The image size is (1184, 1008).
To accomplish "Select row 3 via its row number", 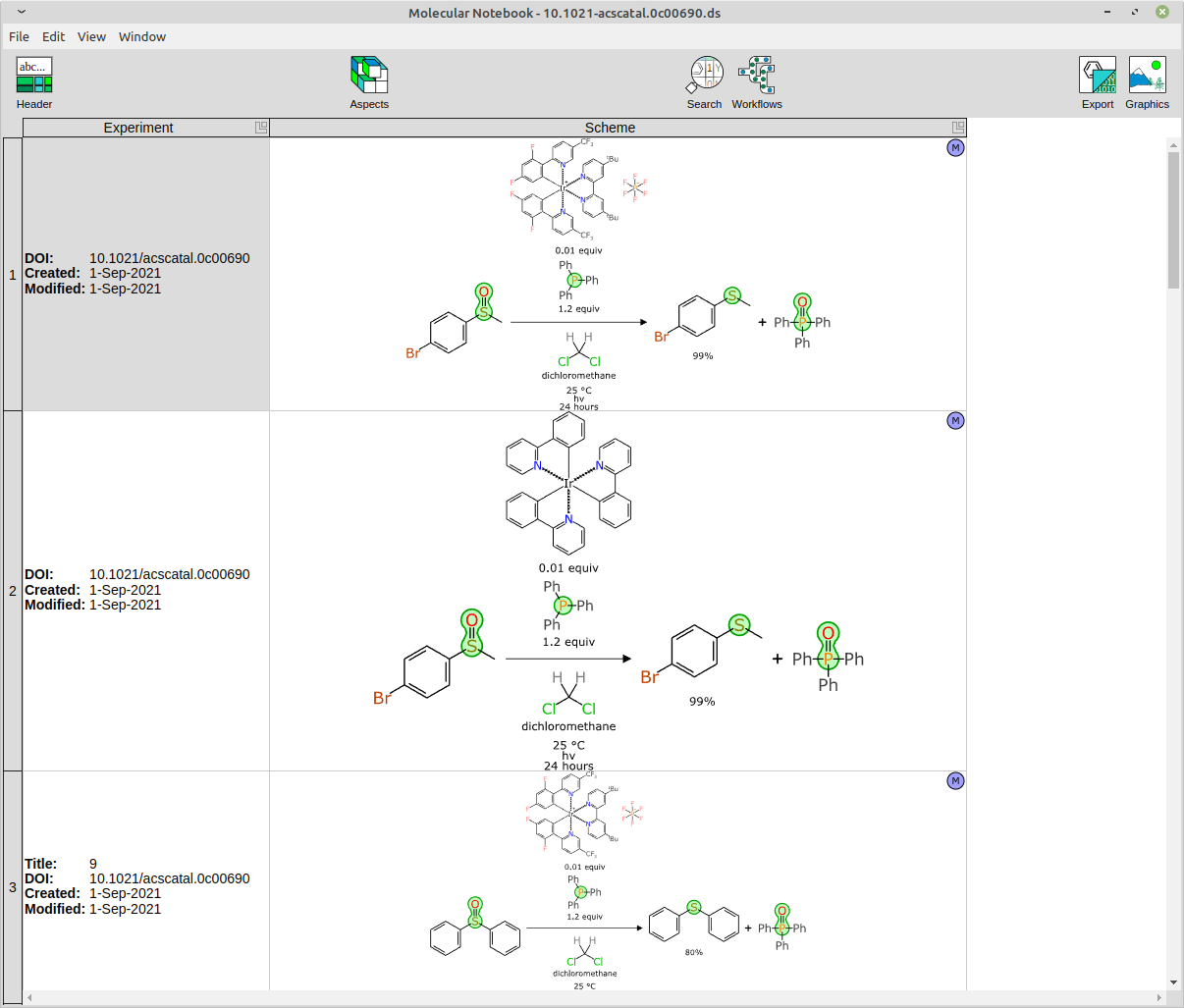I will click(x=12, y=887).
